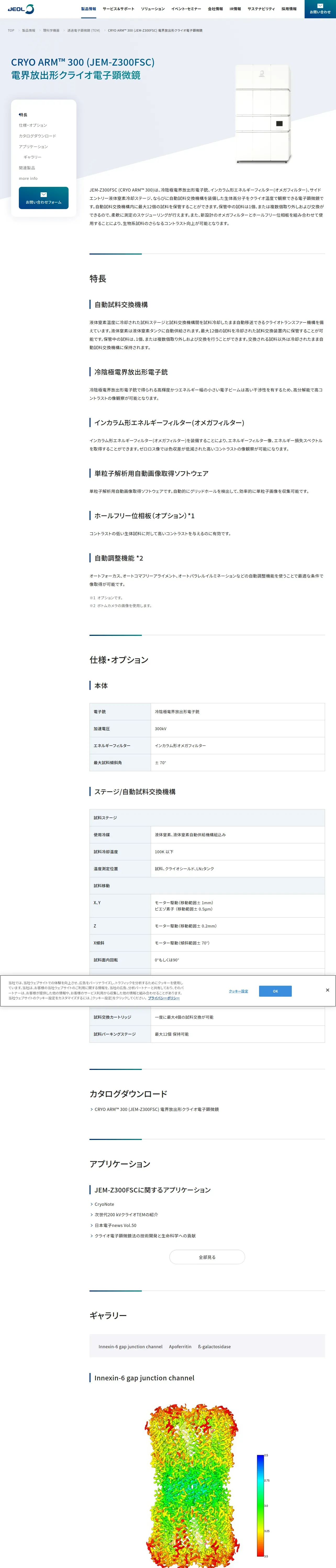Click more info in the sidebar
This screenshot has height=1568, width=336.
[x=28, y=178]
